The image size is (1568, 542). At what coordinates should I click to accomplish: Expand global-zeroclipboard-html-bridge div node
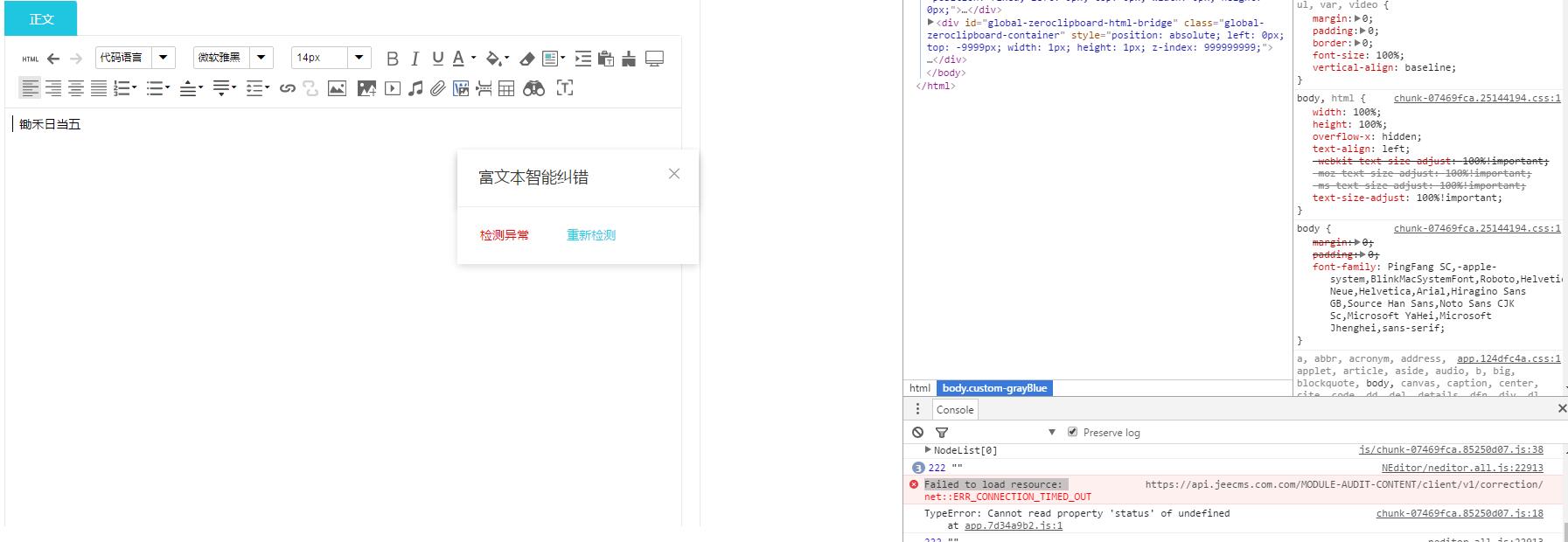click(930, 23)
